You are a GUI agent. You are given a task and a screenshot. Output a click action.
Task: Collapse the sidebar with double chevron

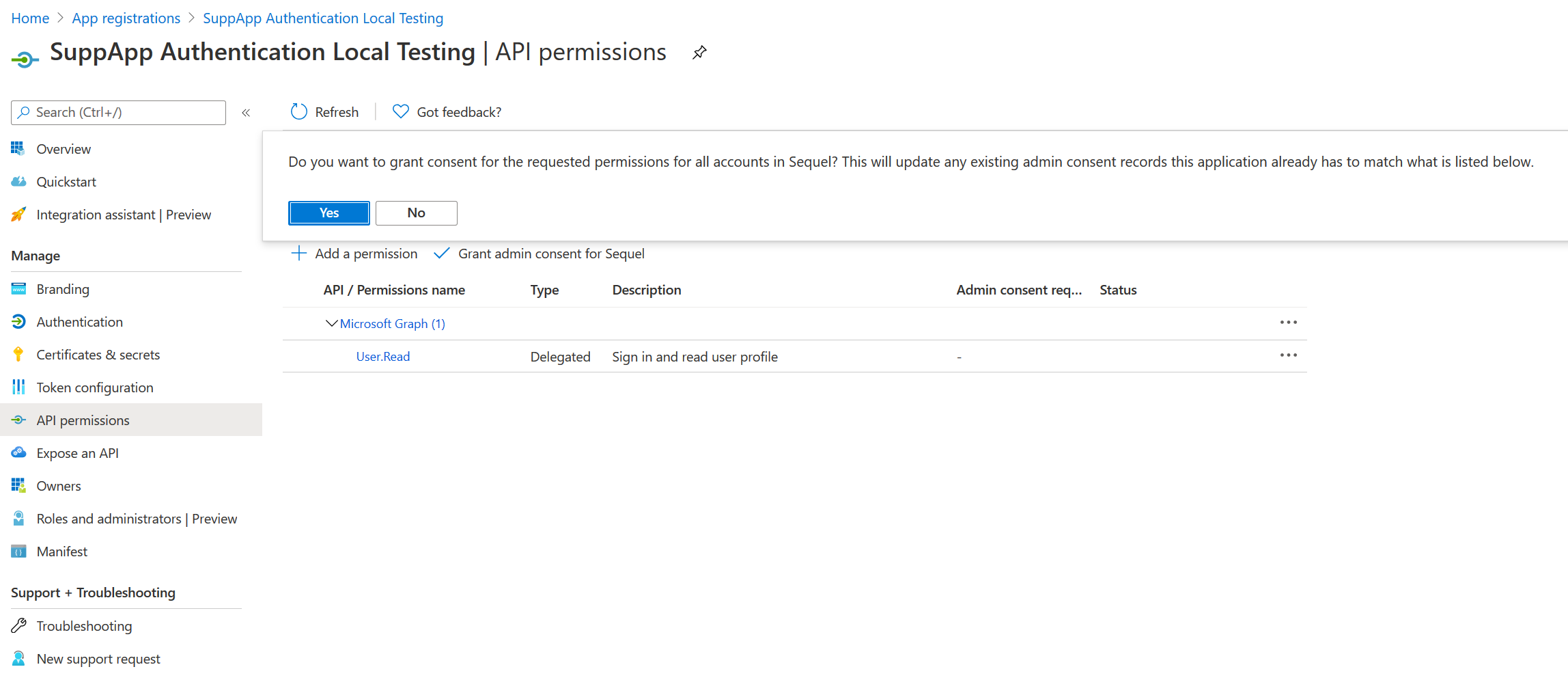point(246,113)
